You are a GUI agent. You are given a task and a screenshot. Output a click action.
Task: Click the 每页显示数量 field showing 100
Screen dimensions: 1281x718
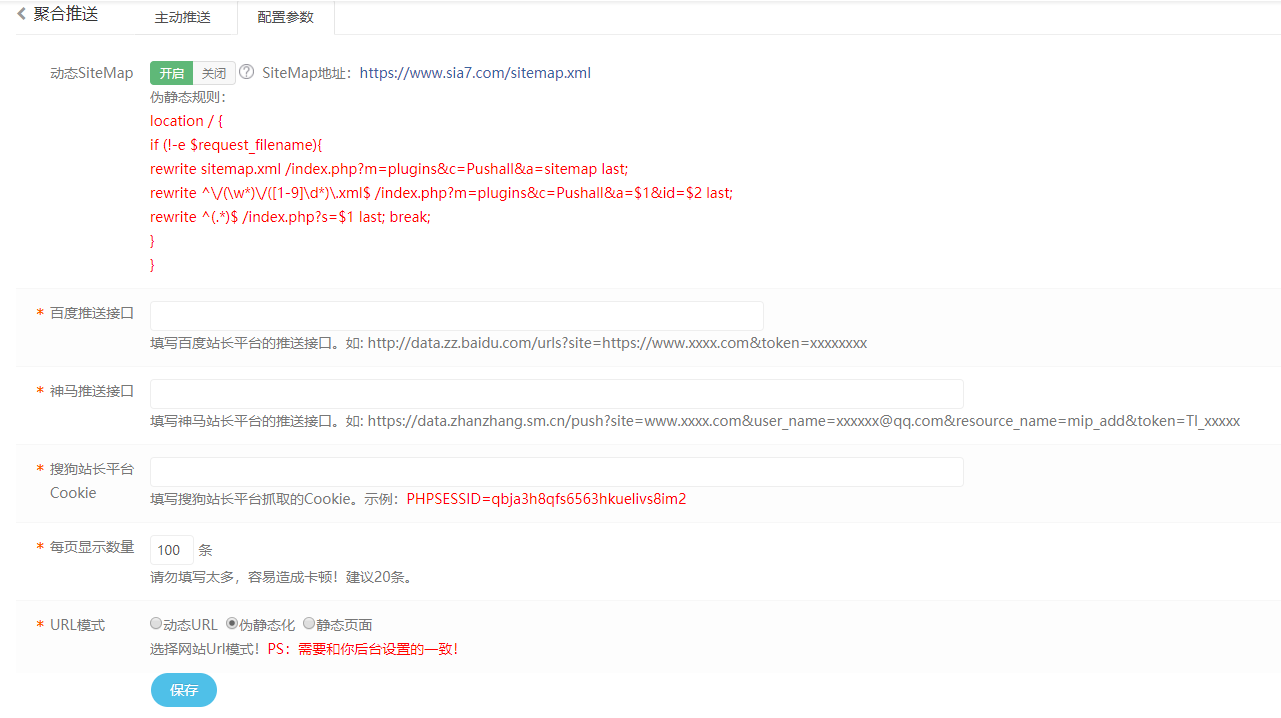pos(171,550)
